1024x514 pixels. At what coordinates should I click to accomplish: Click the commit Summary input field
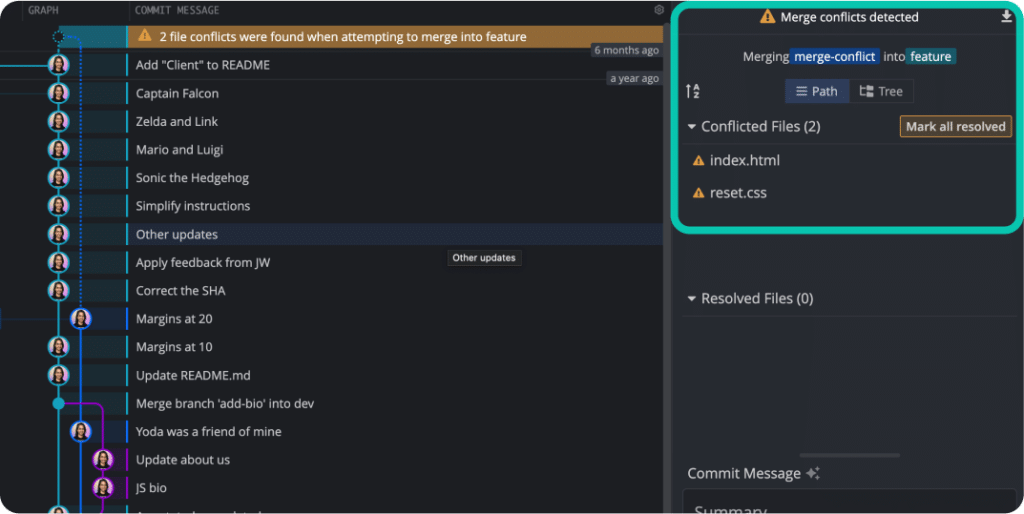pyautogui.click(x=849, y=503)
